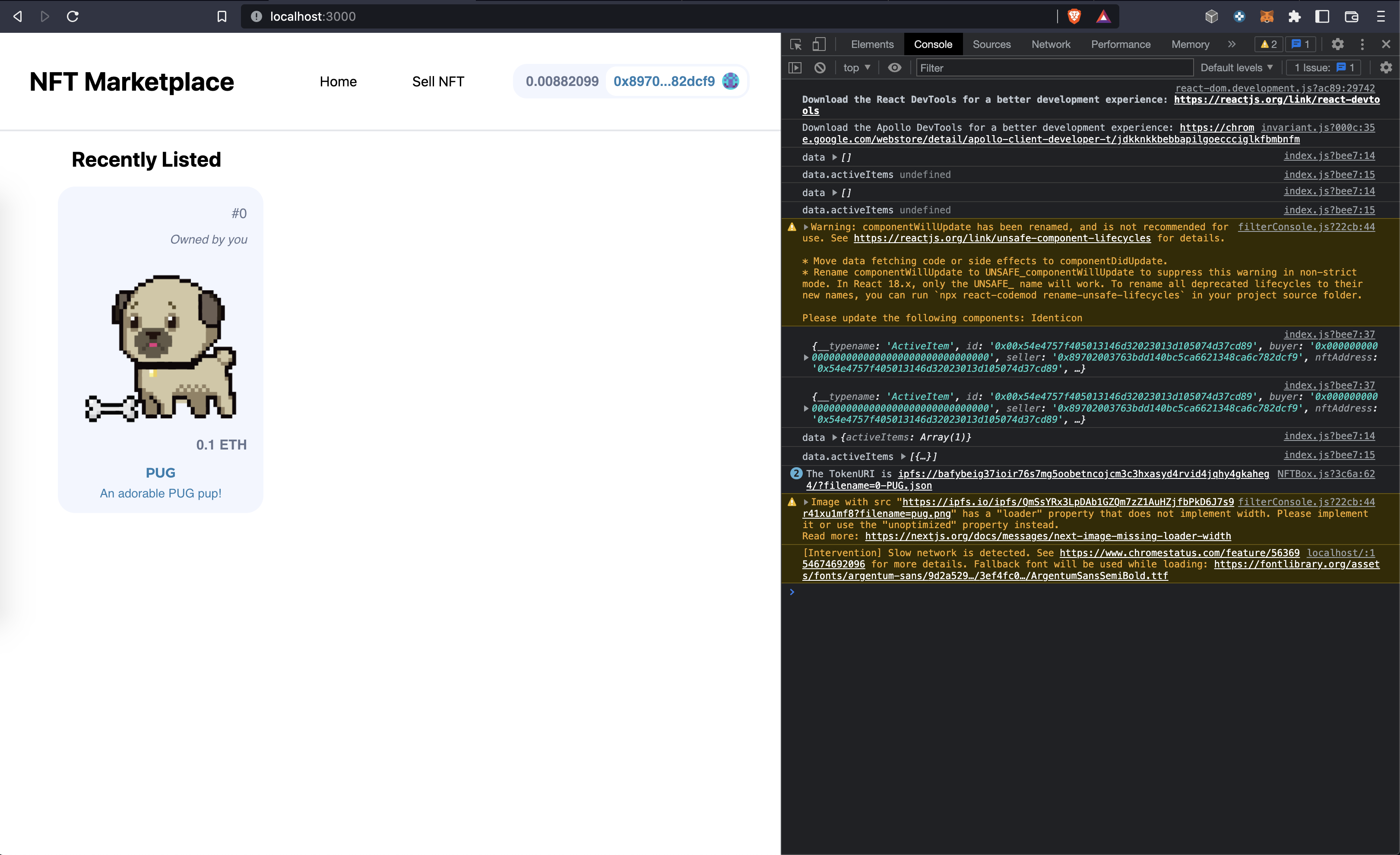1400x855 pixels.
Task: Click the MetaMask fox icon in toolbar
Action: click(x=1267, y=16)
